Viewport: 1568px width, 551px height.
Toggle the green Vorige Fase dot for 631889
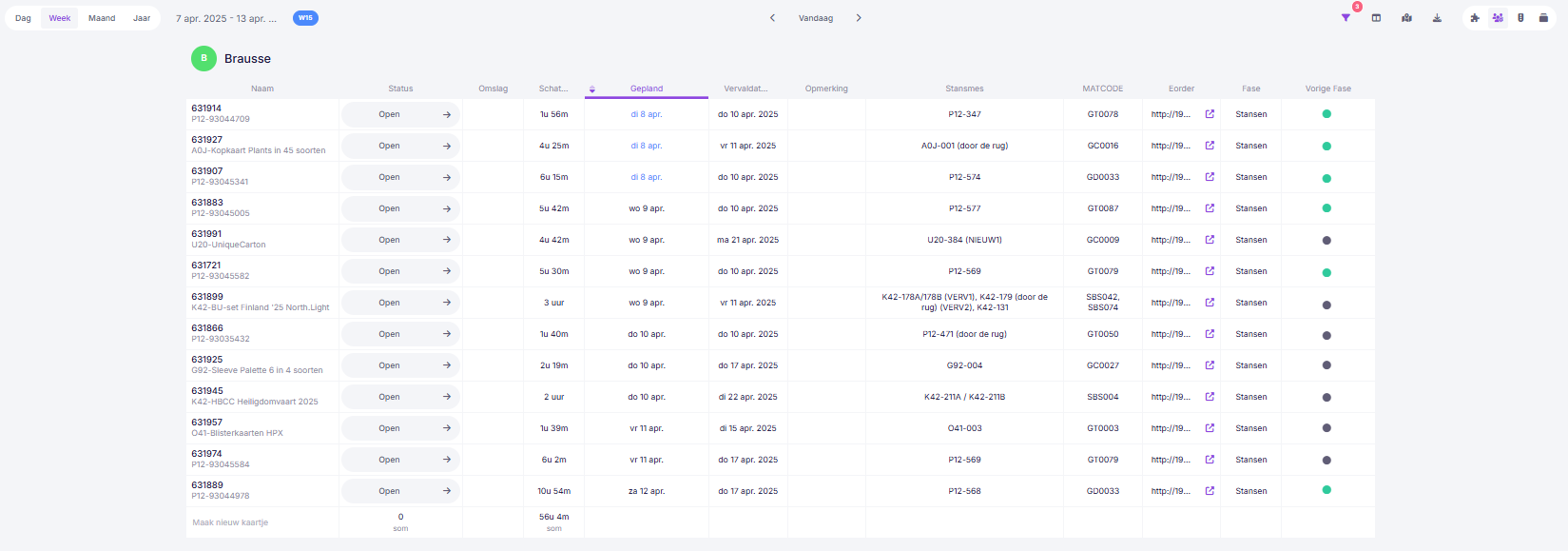tap(1326, 490)
